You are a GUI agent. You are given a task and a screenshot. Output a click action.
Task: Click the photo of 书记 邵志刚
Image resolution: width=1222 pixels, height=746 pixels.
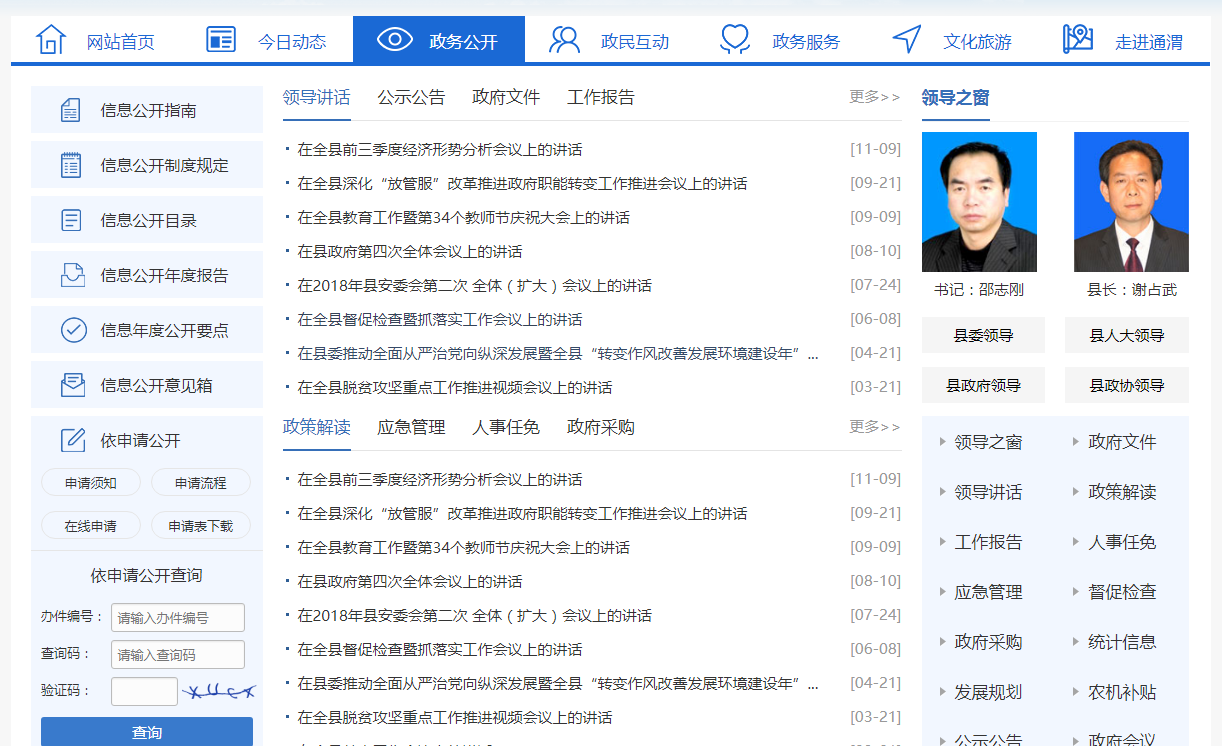tap(979, 202)
